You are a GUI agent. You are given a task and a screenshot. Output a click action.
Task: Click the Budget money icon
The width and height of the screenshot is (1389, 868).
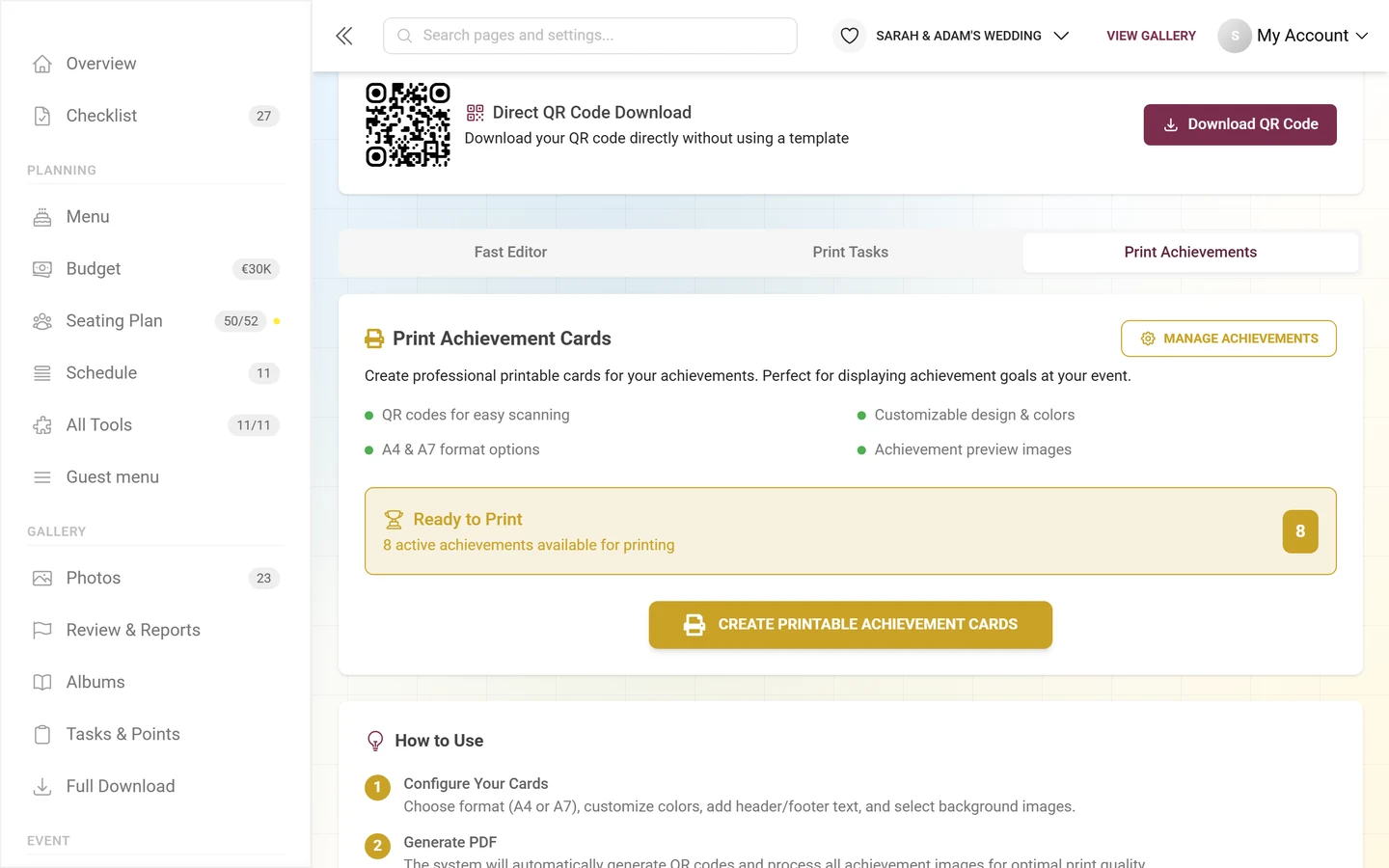42,269
